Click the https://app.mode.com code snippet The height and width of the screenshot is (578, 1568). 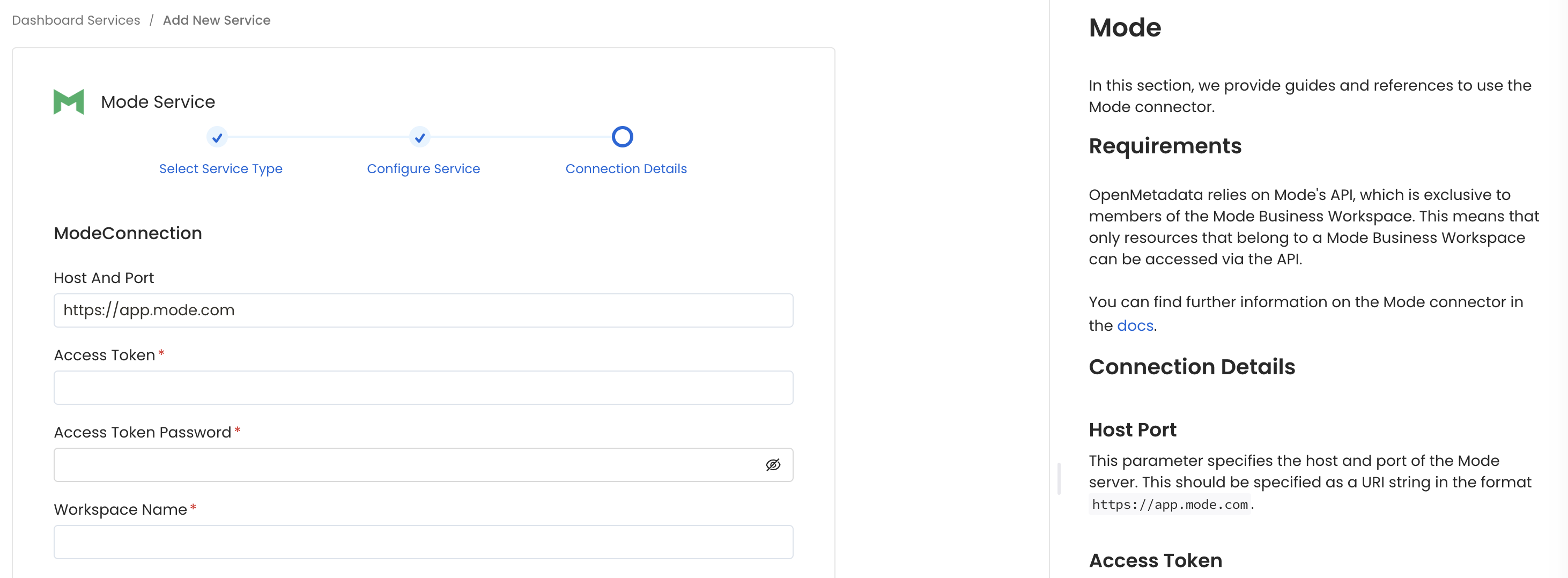tap(1170, 505)
